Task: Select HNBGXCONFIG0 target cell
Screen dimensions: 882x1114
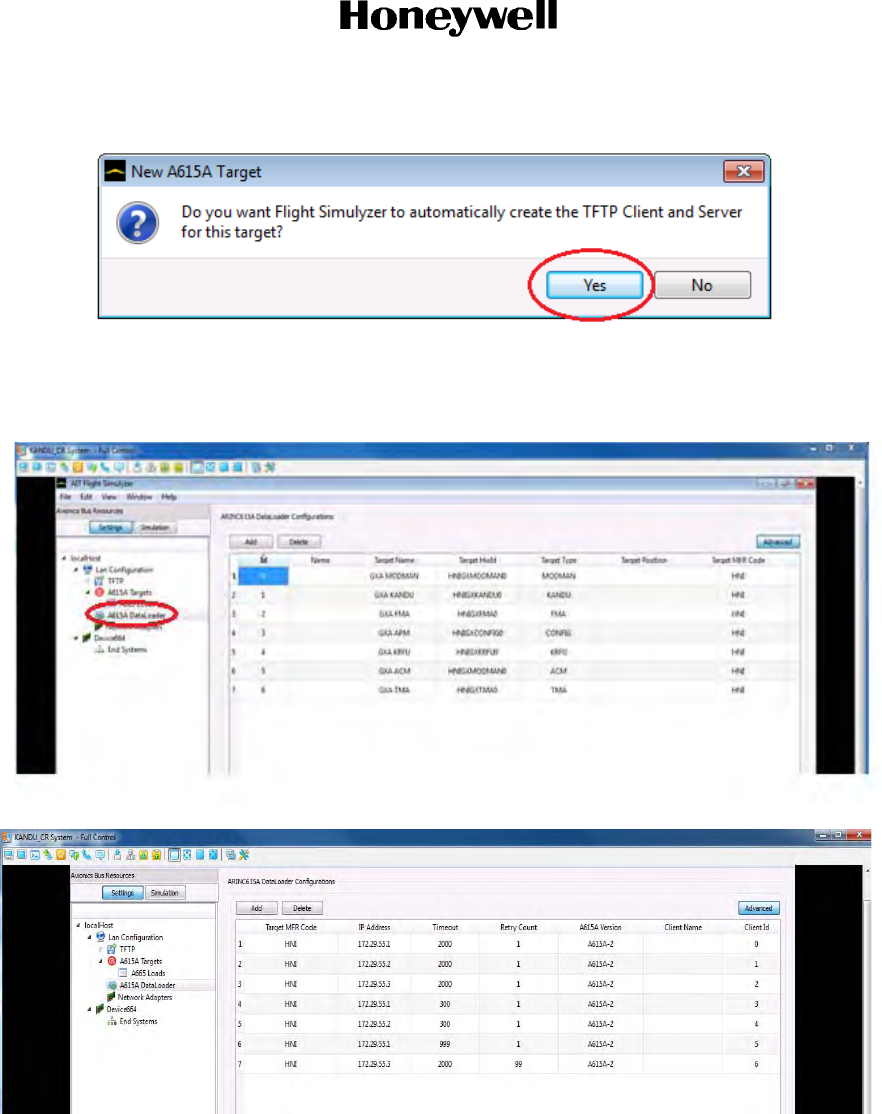Action: 478,632
